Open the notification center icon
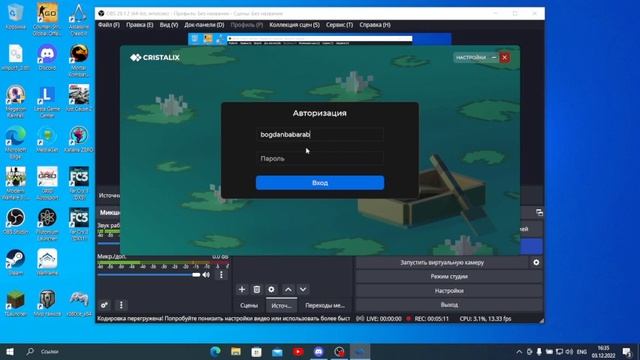The width and height of the screenshot is (640, 360). coord(627,351)
